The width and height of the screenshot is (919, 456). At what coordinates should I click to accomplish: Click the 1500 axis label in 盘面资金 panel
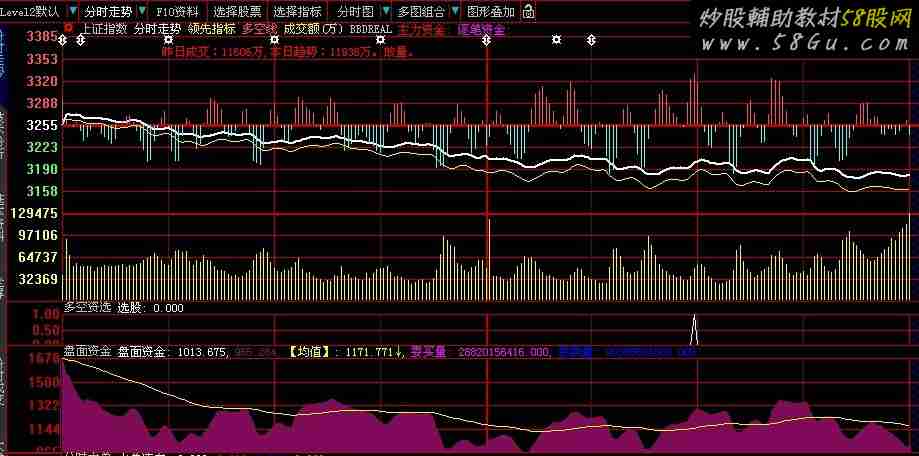coord(46,382)
